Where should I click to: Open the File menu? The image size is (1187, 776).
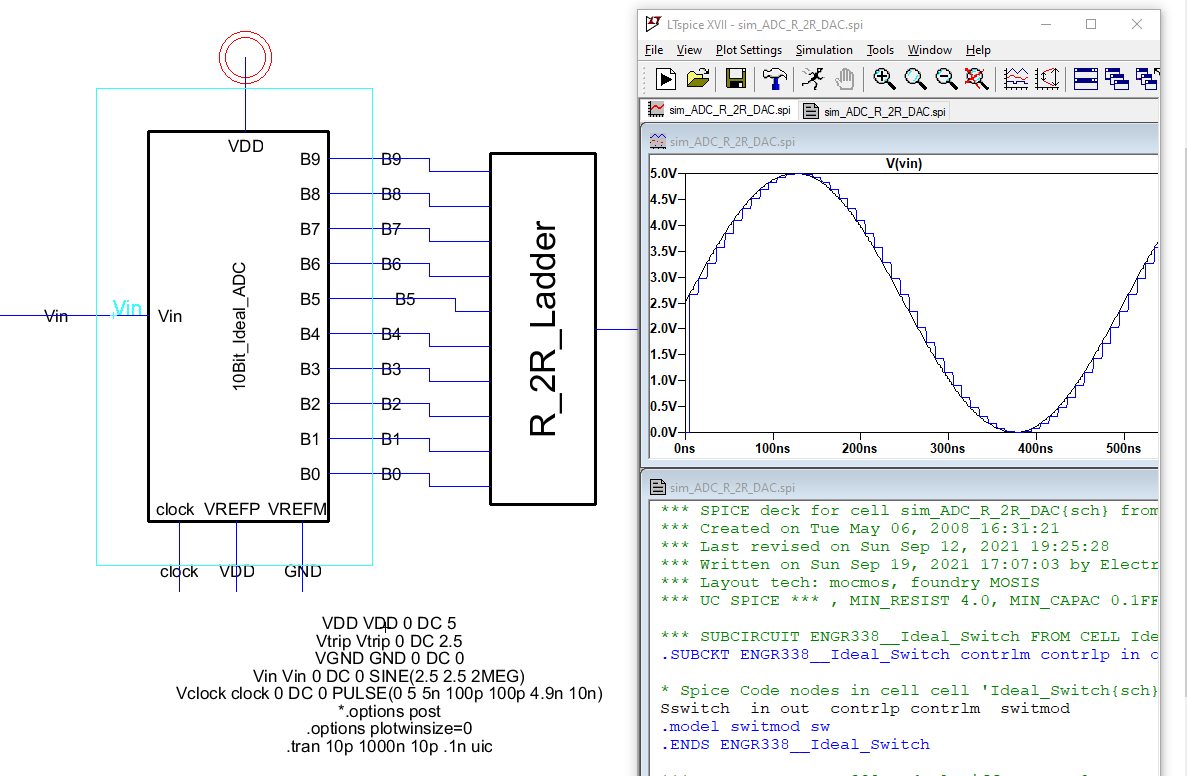[x=654, y=50]
